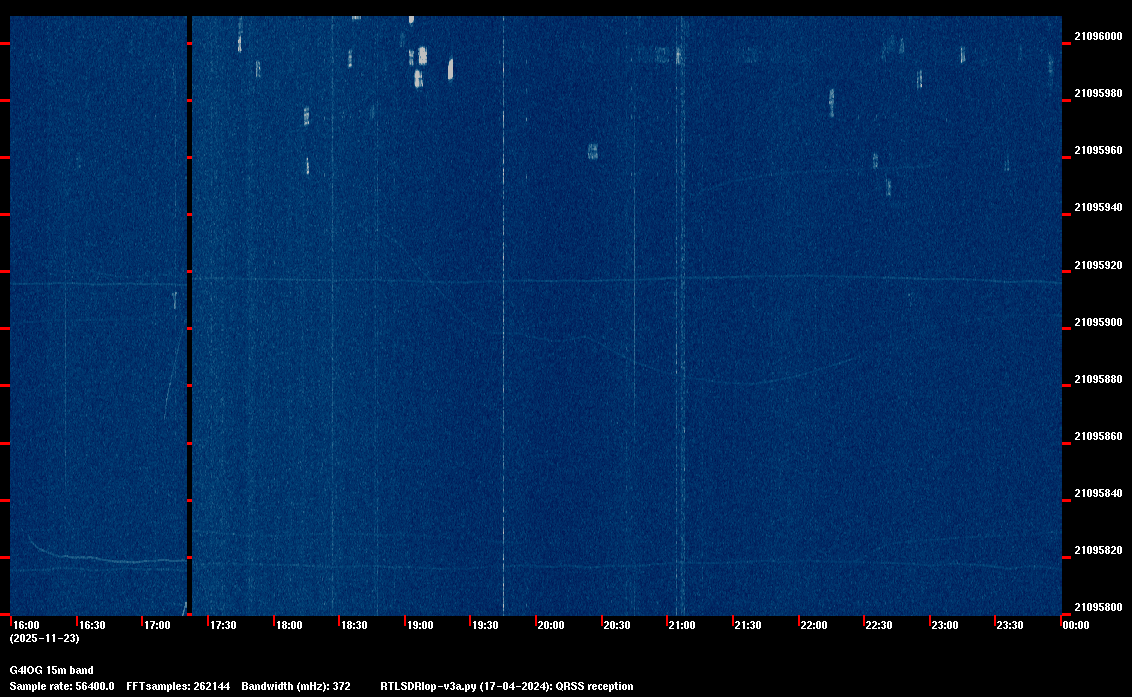The height and width of the screenshot is (697, 1132).
Task: Click the 21095820 frequency label
Action: coord(1098,550)
